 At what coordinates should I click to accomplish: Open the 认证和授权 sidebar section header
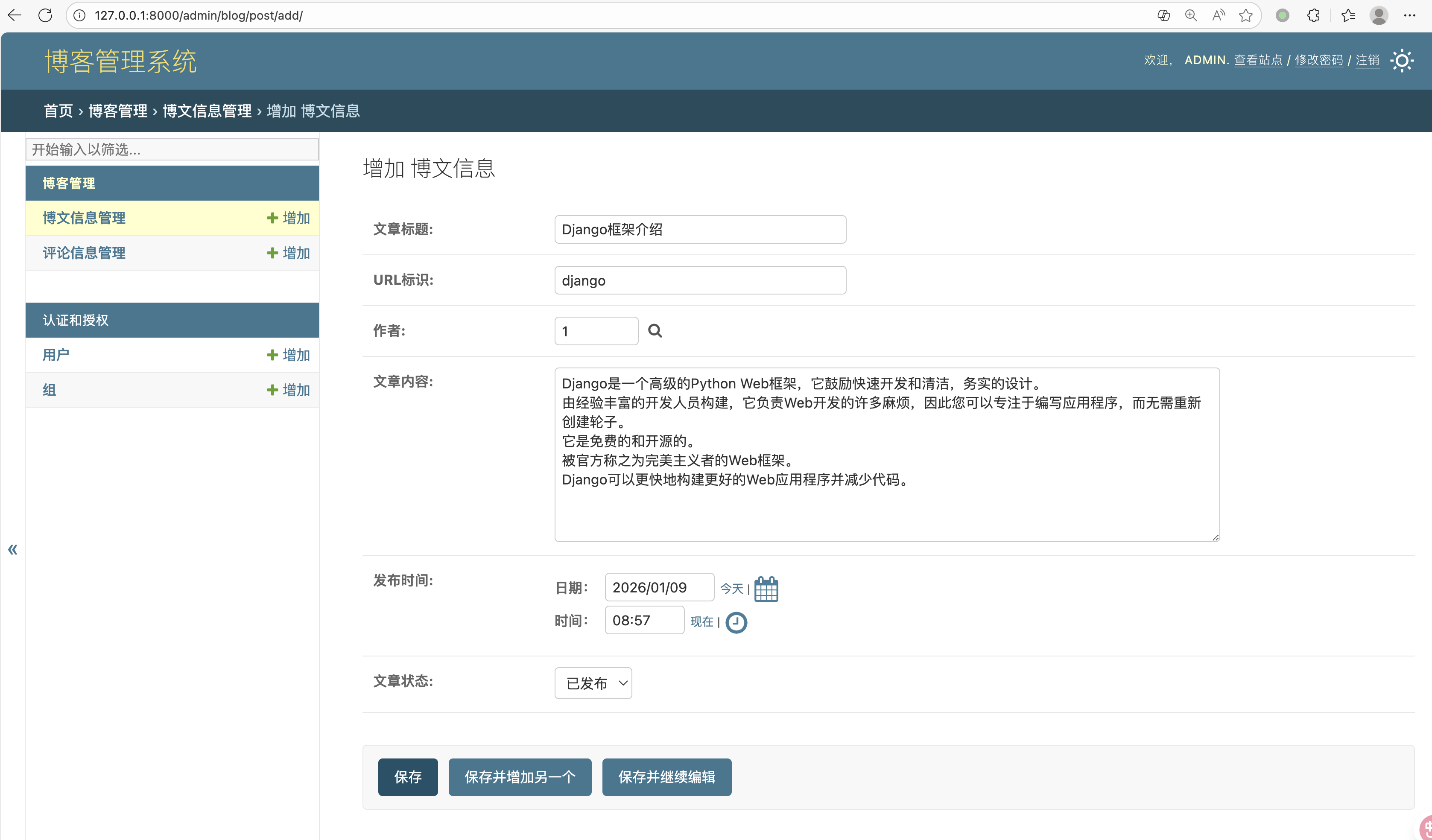pos(76,320)
